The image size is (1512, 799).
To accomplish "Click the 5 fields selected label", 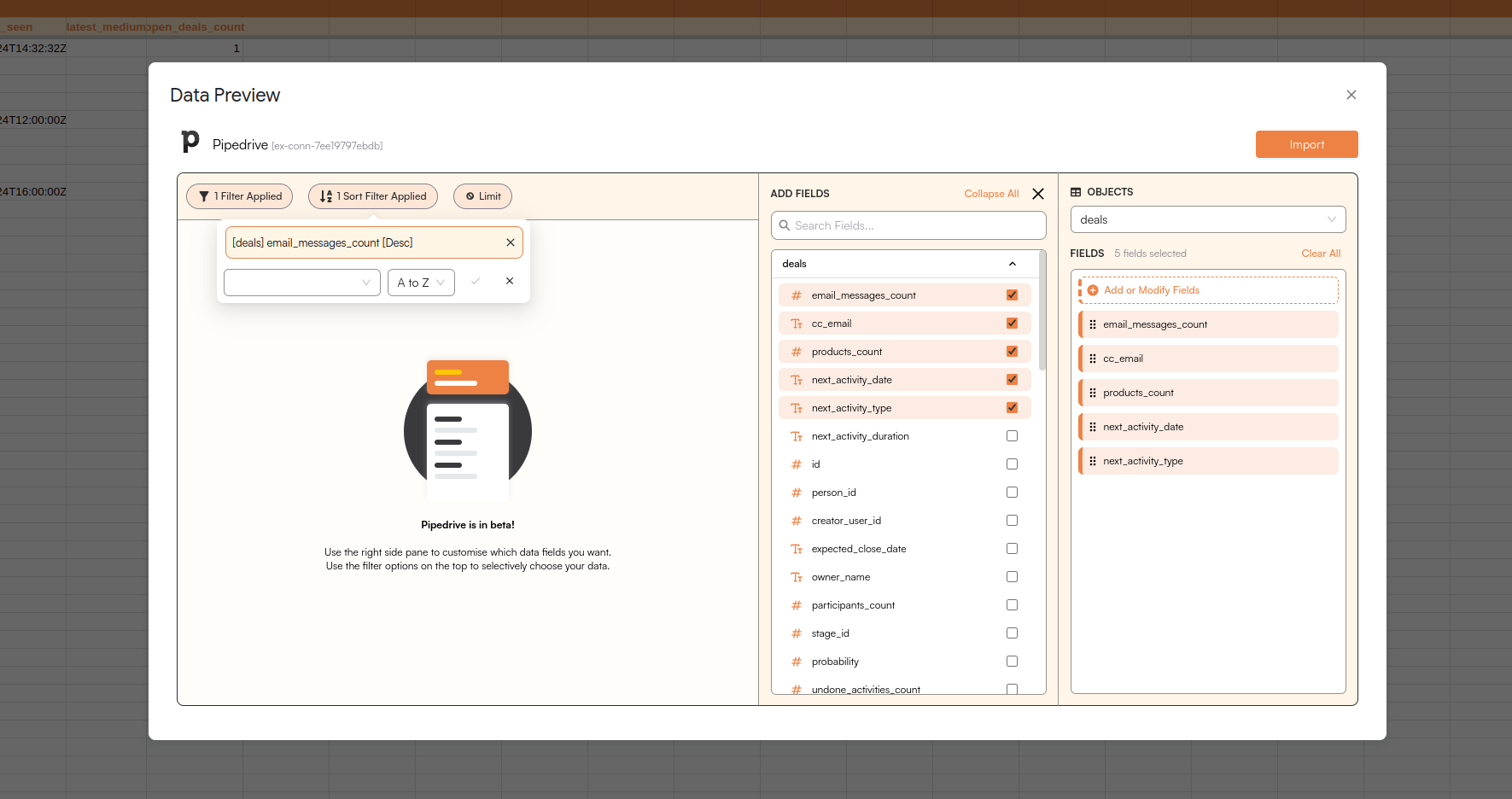I will tap(1150, 254).
